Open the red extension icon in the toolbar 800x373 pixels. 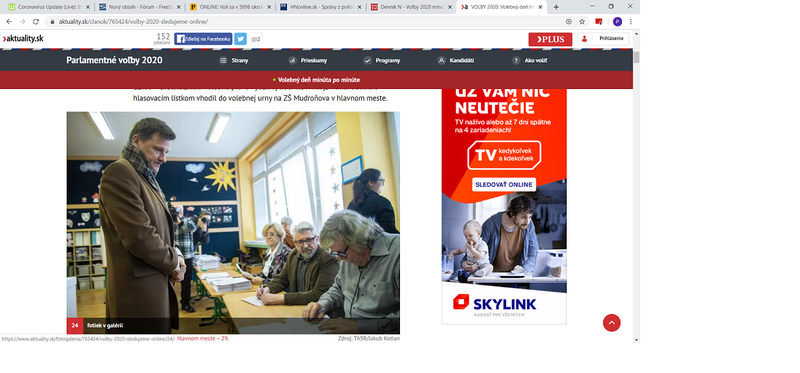pos(599,21)
